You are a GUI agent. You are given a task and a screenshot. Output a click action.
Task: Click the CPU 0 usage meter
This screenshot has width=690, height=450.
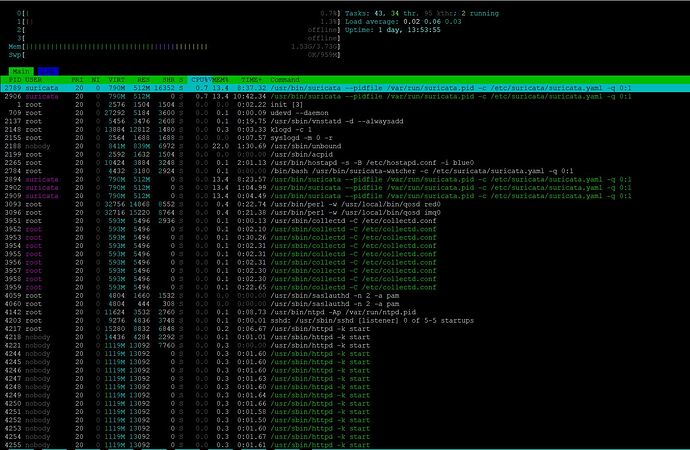pyautogui.click(x=178, y=14)
